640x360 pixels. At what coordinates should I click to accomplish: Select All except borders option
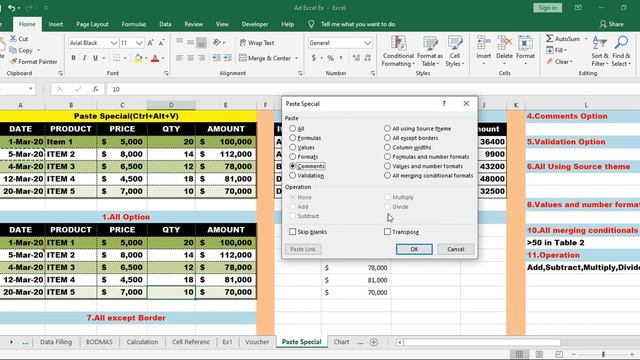387,138
